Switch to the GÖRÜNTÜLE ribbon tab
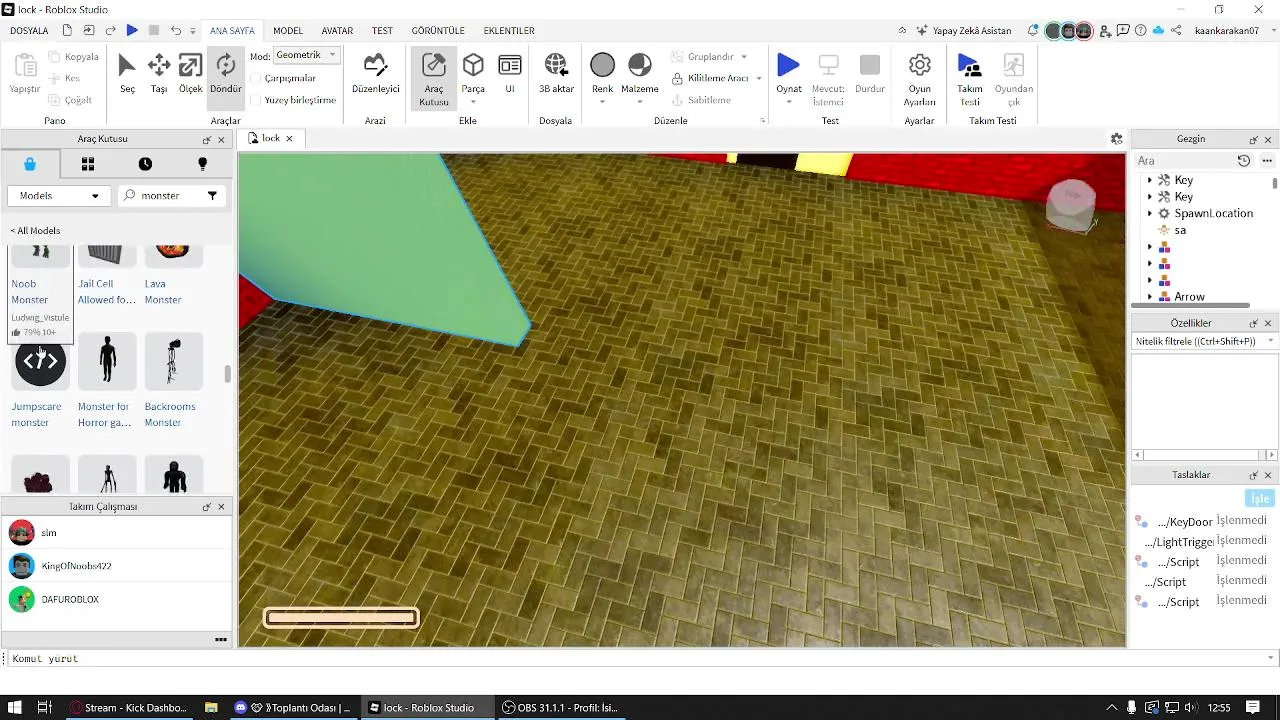Viewport: 1280px width, 720px height. pos(438,31)
